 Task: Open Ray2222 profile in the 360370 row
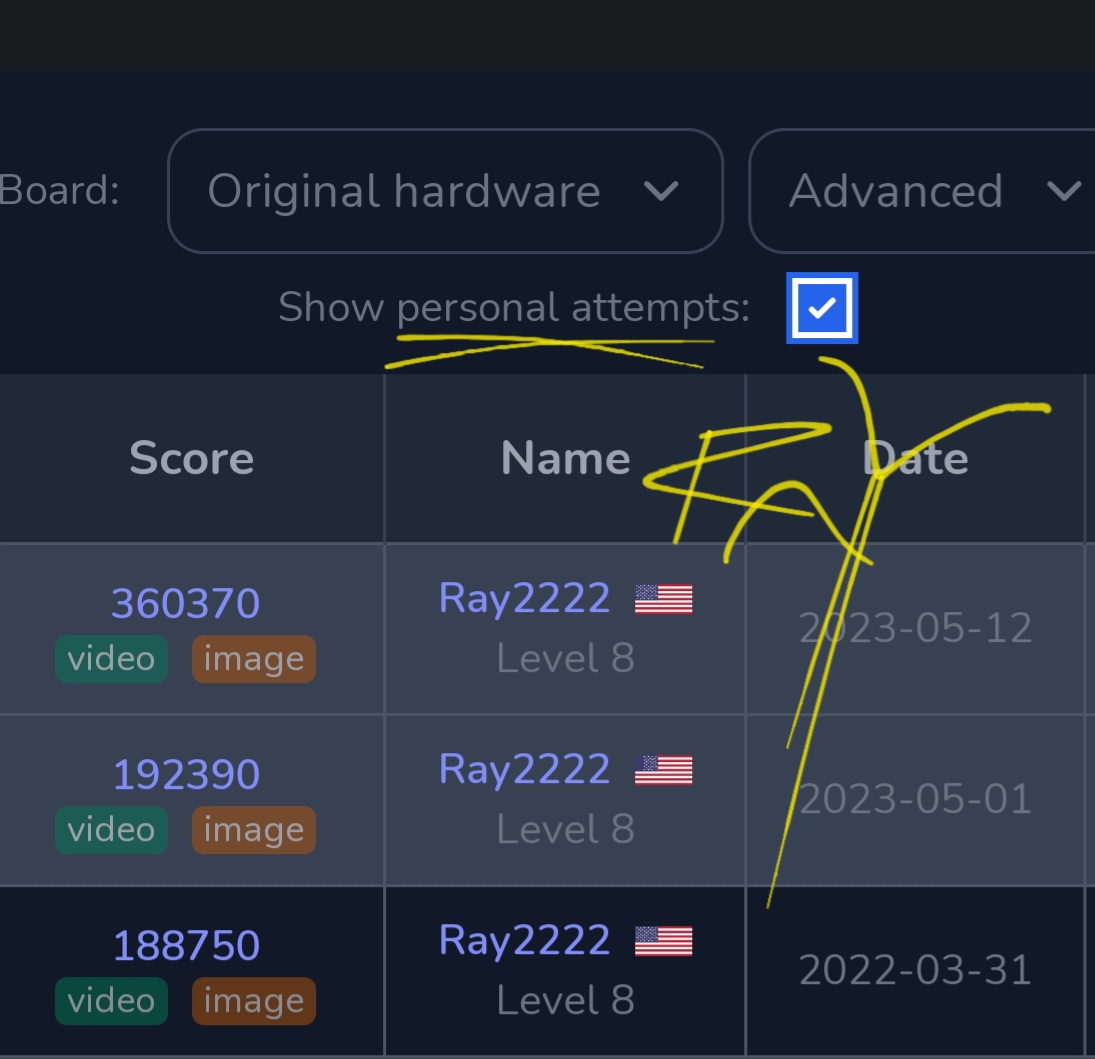click(x=524, y=598)
